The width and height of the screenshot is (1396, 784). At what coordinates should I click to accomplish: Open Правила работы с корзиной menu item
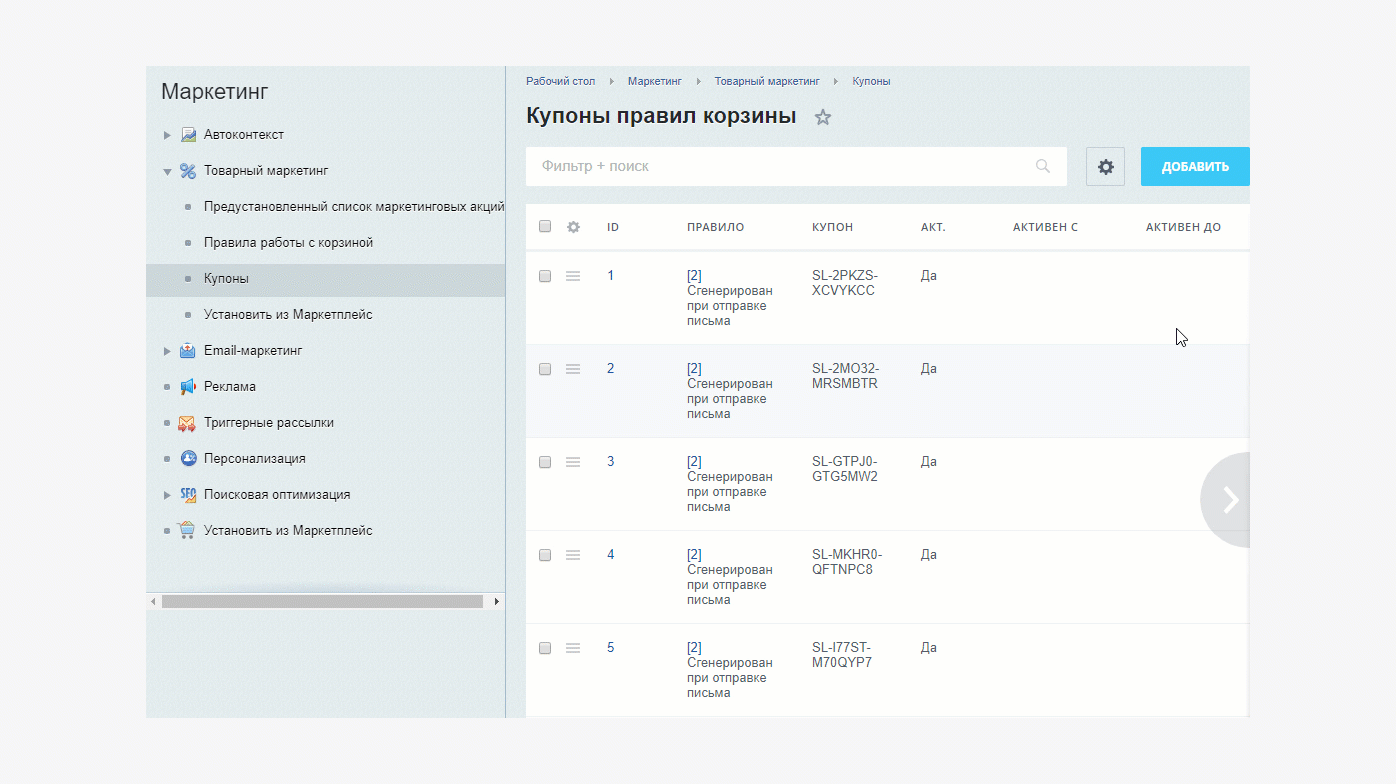point(288,243)
